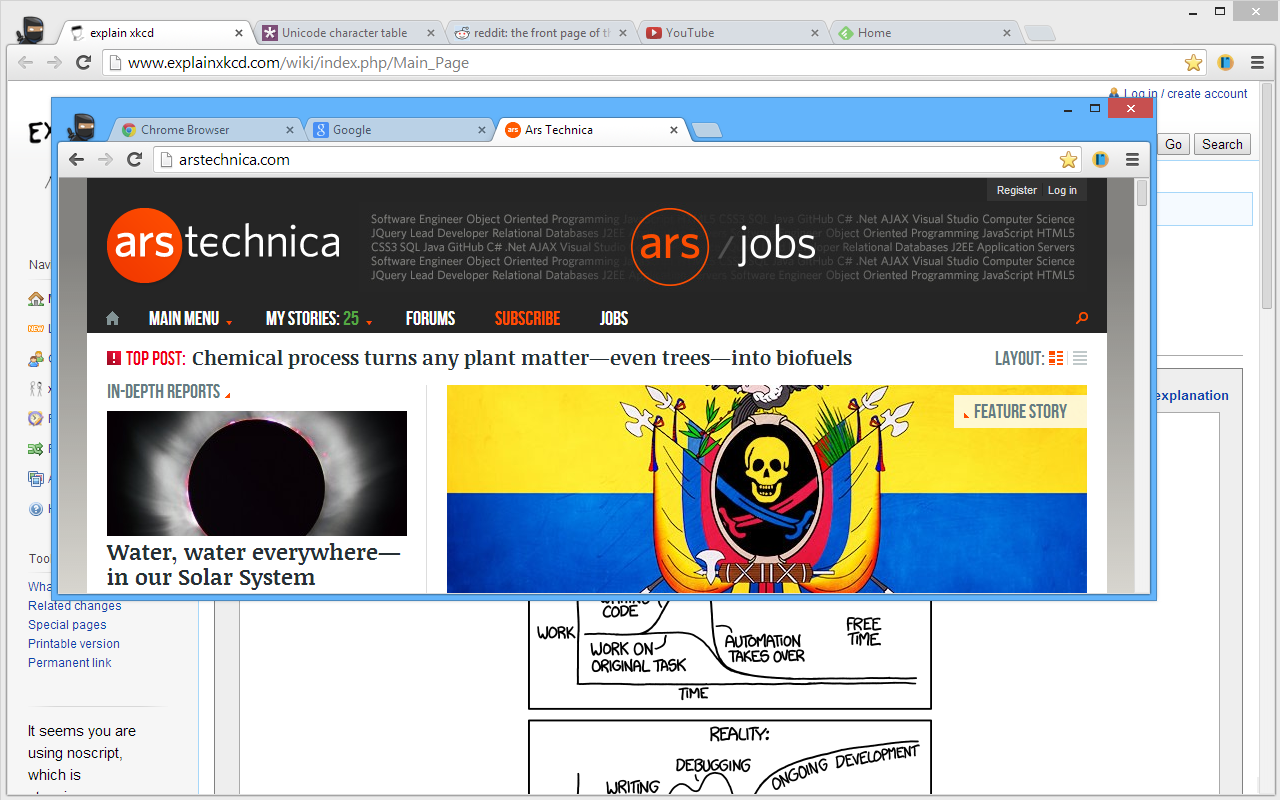Click the forward arrow in the Ars Technica window

coord(105,160)
